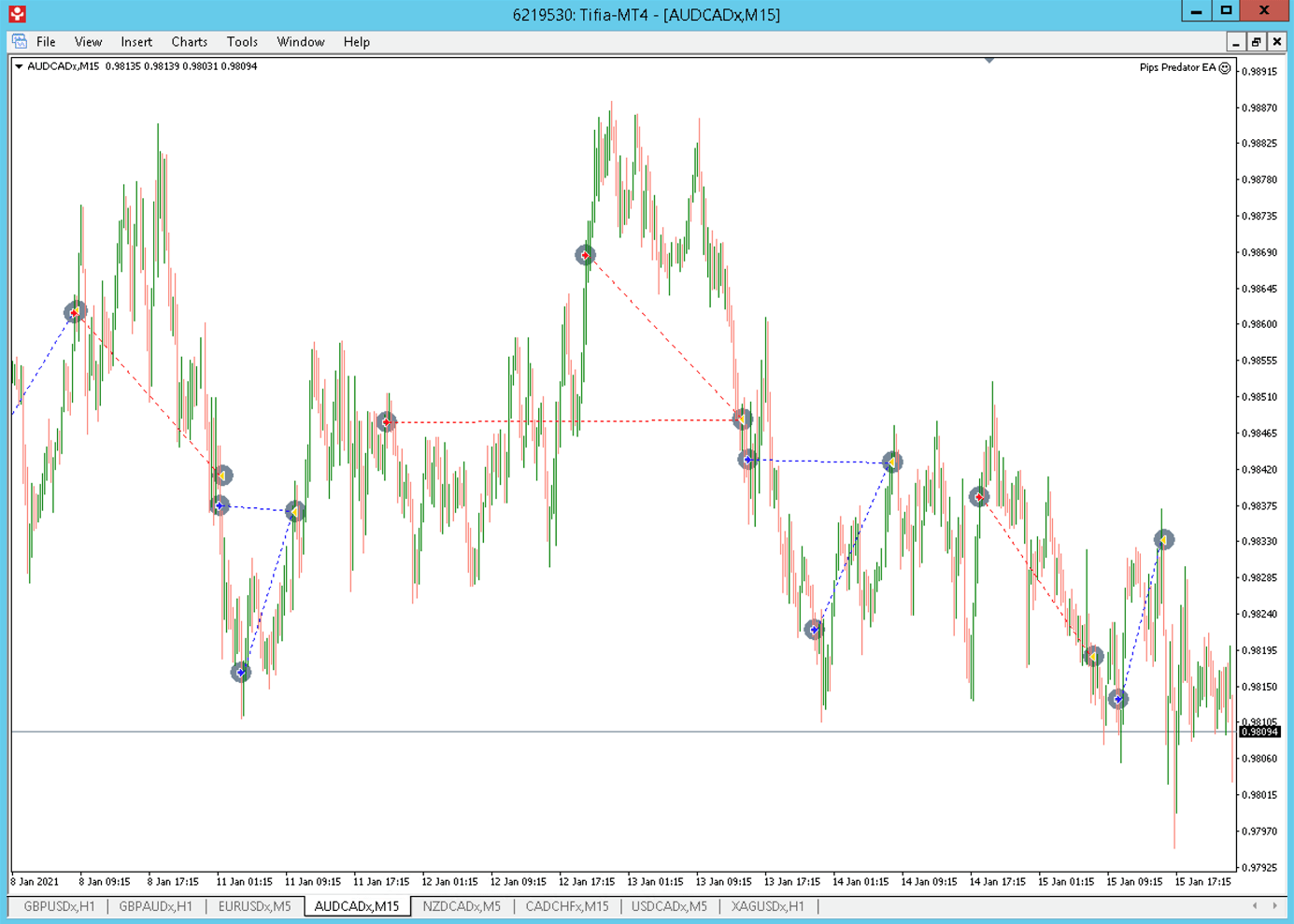Click the red sell marker at the highest trade entry
The image size is (1294, 924).
(x=585, y=255)
